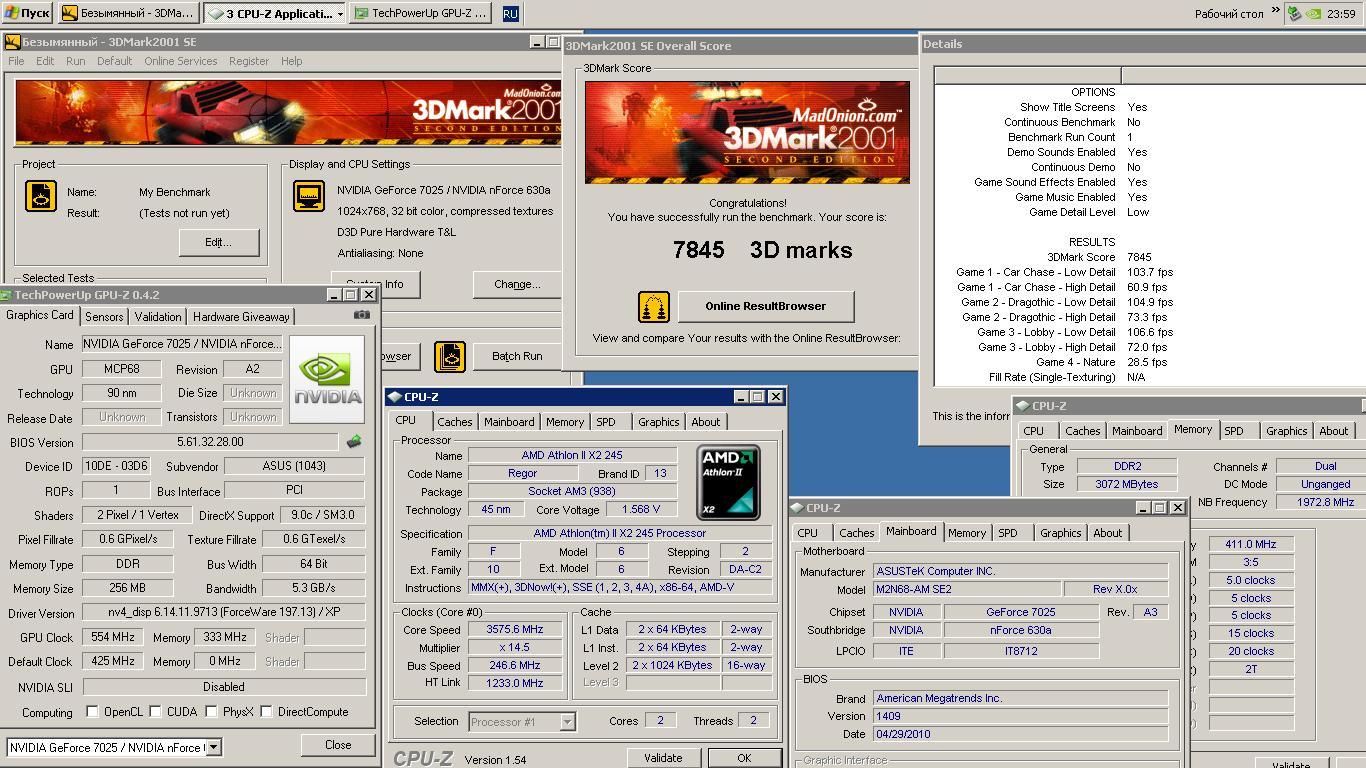Switch to Hardware Giveaway tab in GPU-Z
Viewport: 1366px width, 768px height.
pyautogui.click(x=241, y=316)
